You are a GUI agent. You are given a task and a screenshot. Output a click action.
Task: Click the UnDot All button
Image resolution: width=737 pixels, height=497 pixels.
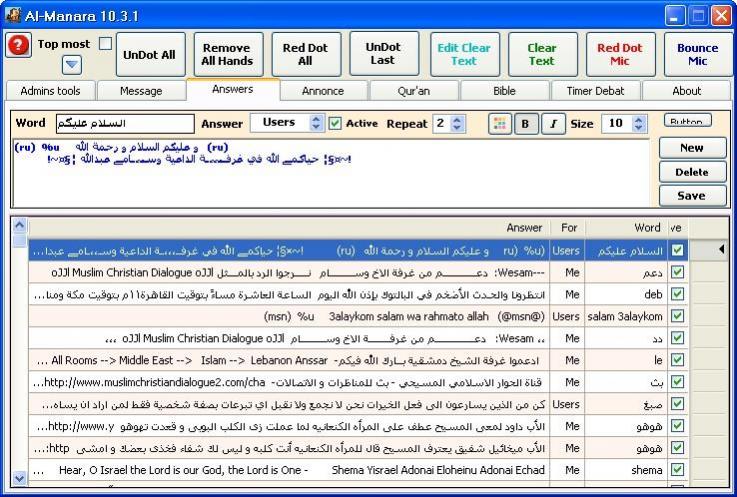point(149,54)
